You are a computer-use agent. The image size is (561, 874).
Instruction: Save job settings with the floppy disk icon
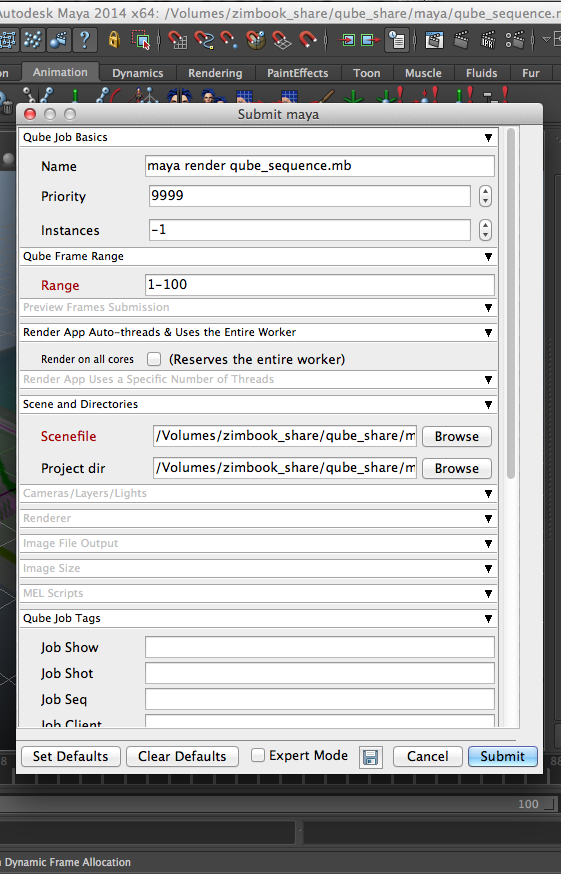pos(370,757)
